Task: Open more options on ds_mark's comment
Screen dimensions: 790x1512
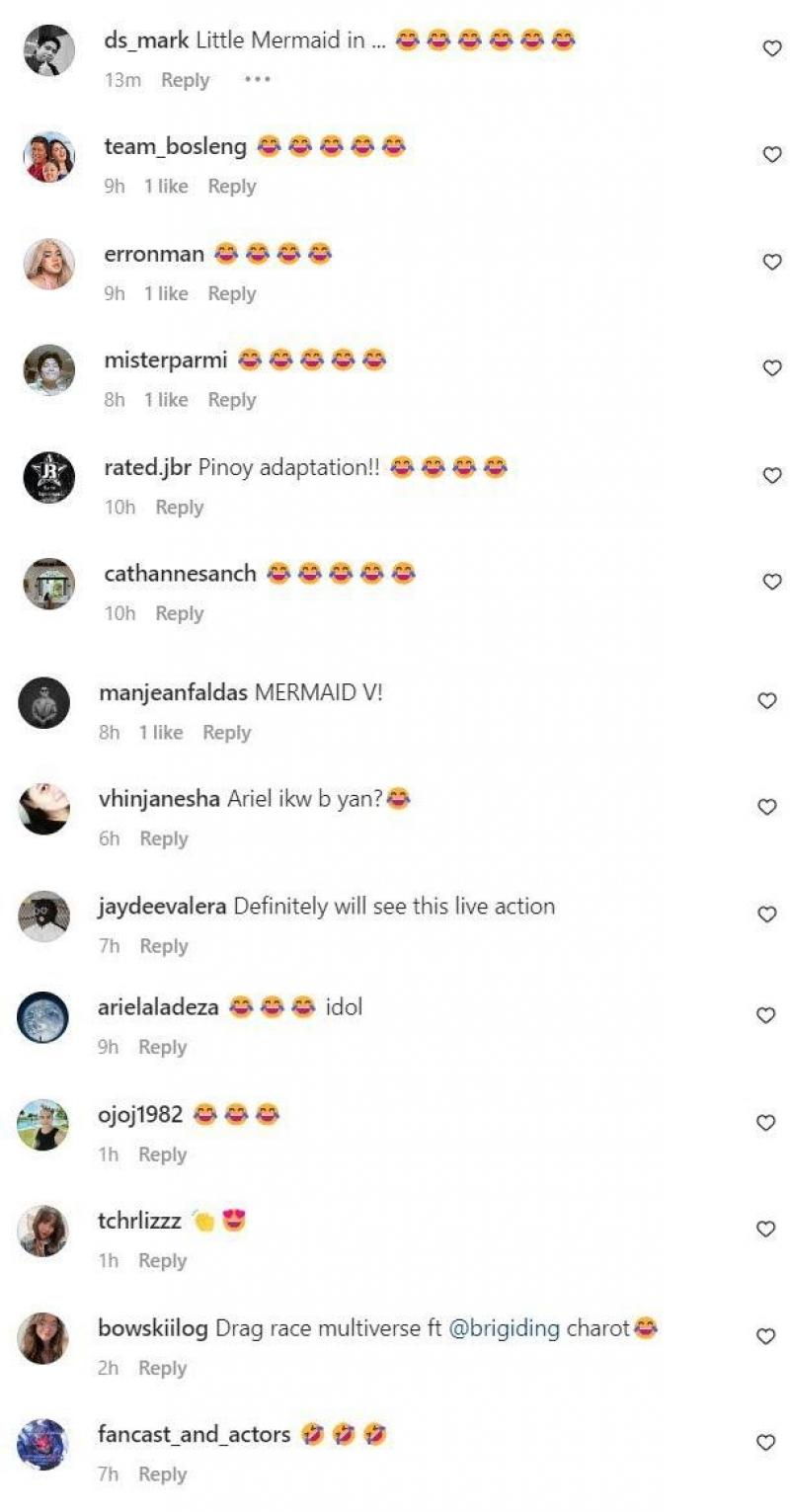Action: [x=257, y=80]
